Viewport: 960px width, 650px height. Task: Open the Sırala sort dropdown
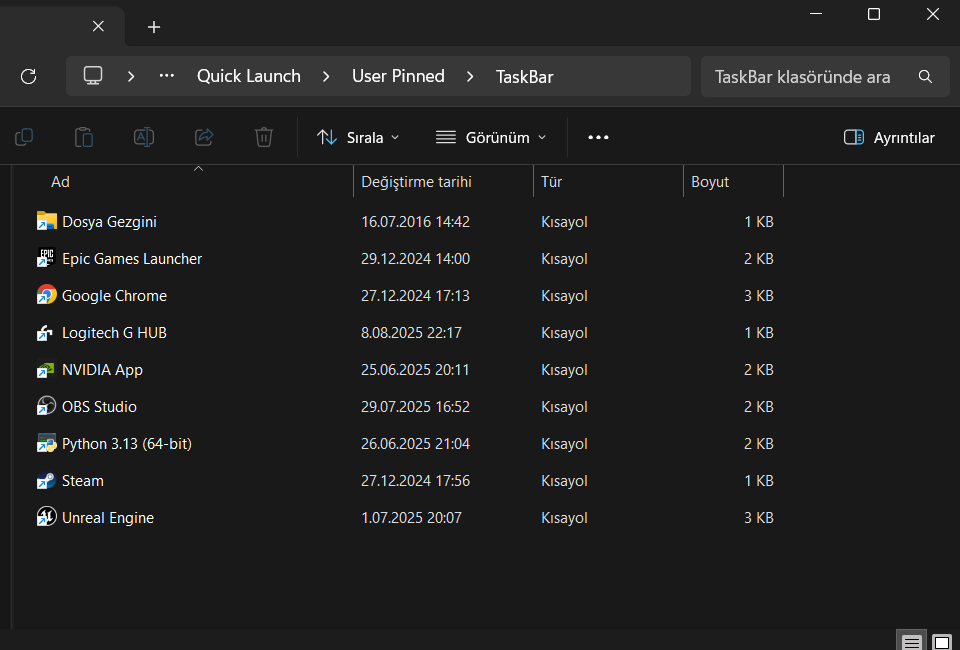coord(358,138)
